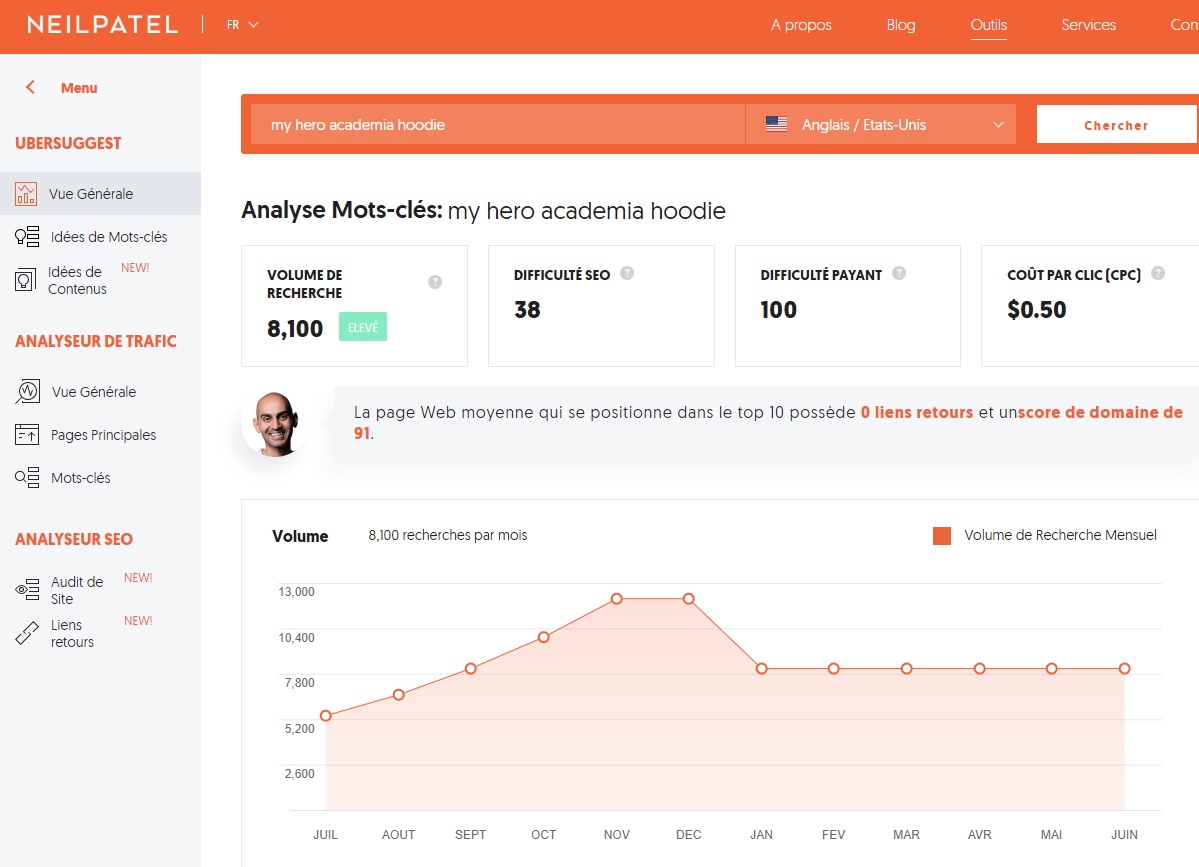
Task: Click the SEPT data point on chart
Action: point(470,668)
